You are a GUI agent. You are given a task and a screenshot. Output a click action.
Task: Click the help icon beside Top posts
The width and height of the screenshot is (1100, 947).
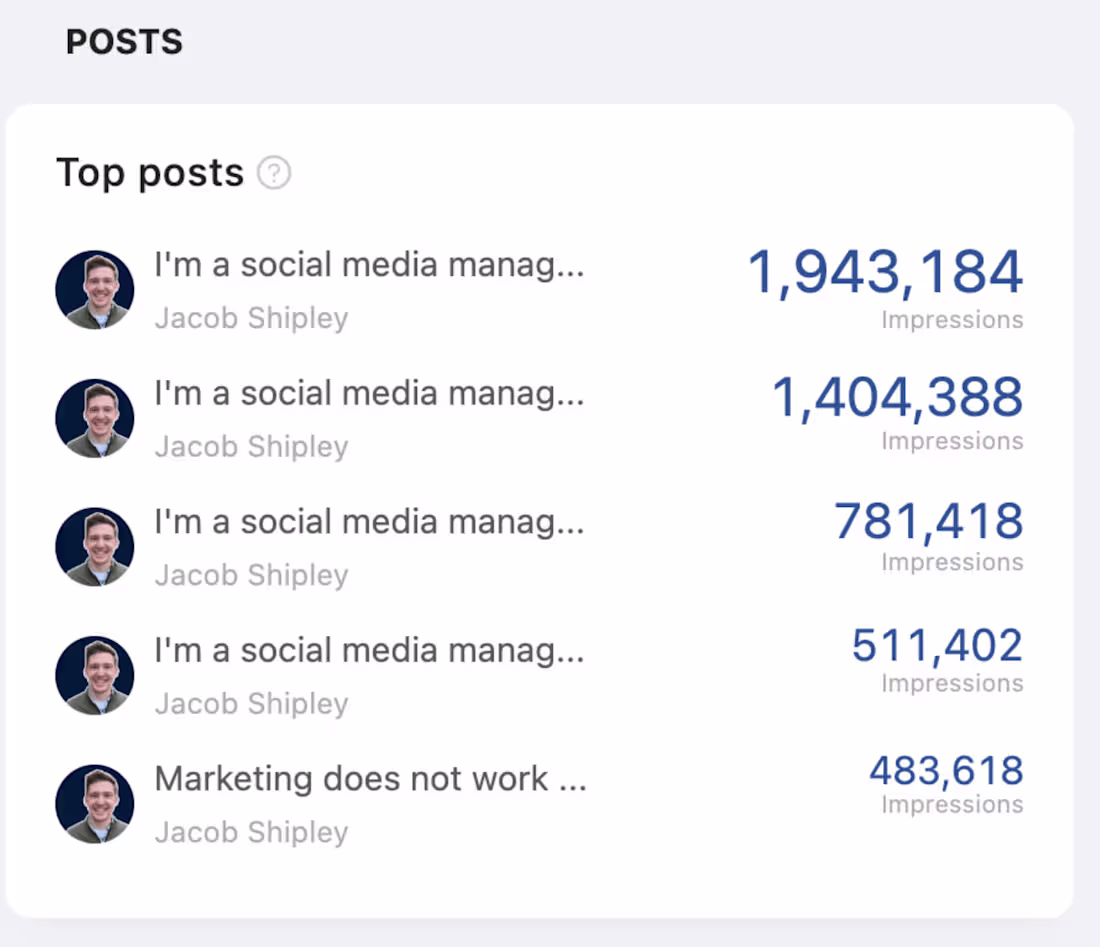tap(273, 174)
